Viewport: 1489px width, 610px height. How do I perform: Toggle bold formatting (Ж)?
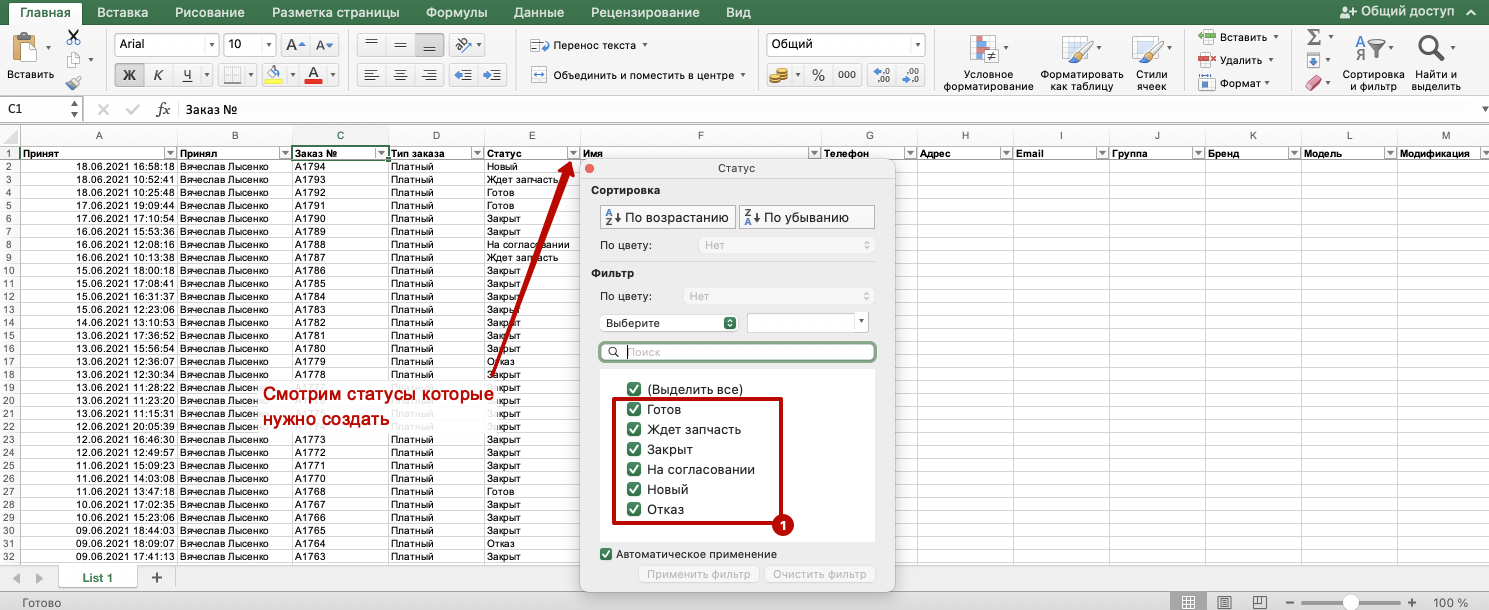pyautogui.click(x=129, y=75)
